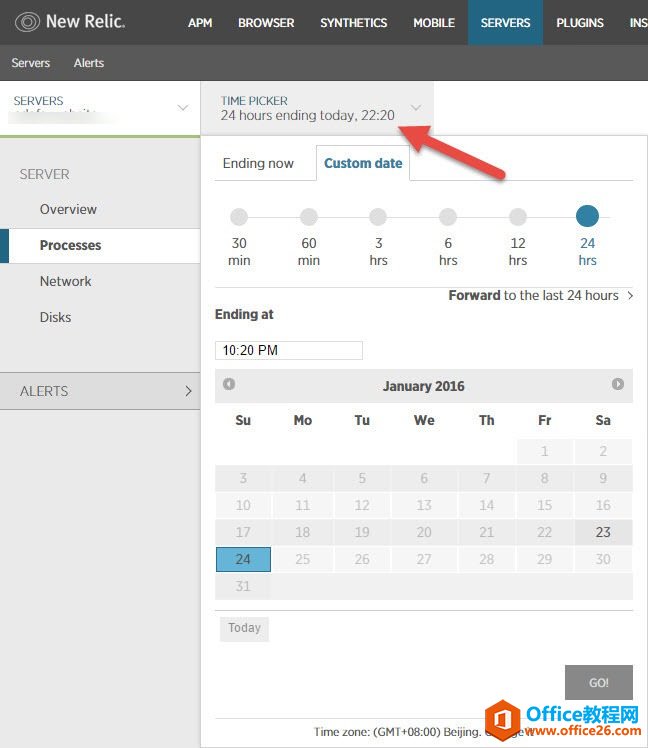Viewport: 648px width, 748px height.
Task: Open the Network server page
Action: (65, 281)
